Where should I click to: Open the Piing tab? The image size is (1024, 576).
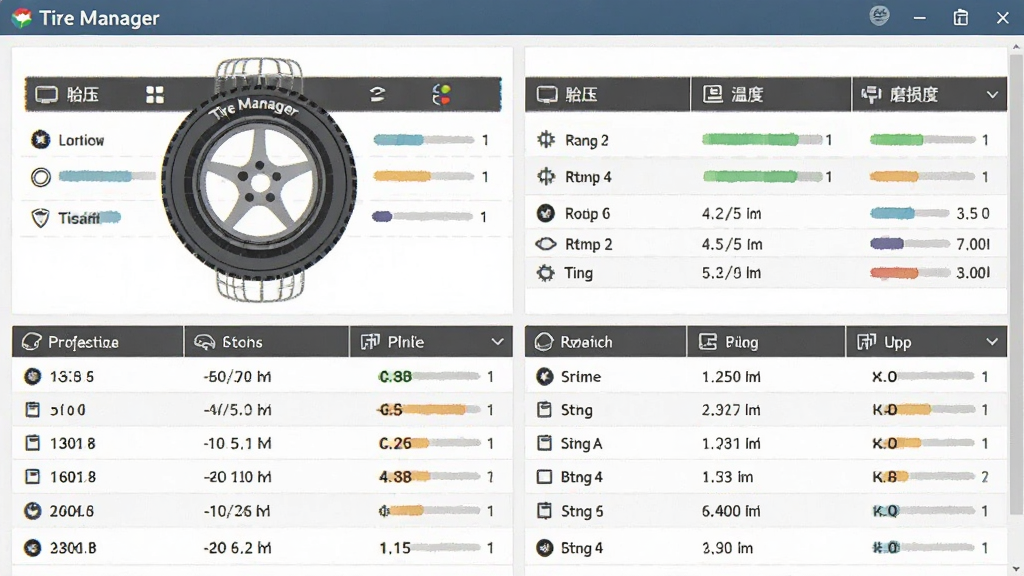coord(766,342)
